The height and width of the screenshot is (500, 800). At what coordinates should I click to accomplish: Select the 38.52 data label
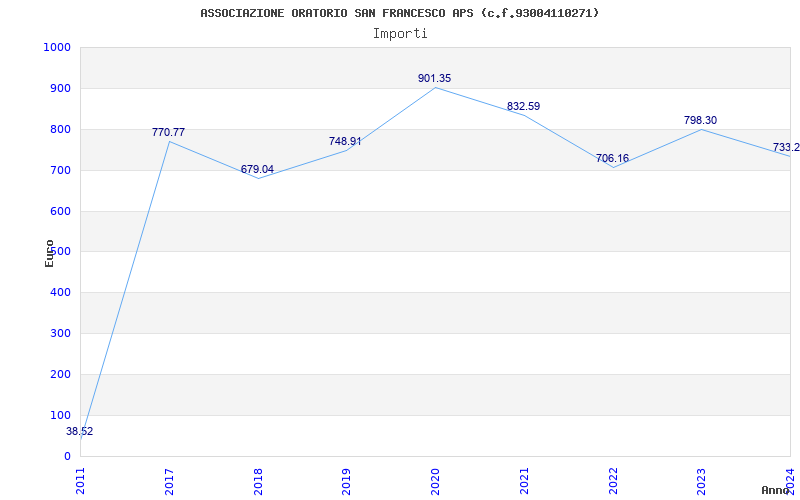pyautogui.click(x=80, y=432)
